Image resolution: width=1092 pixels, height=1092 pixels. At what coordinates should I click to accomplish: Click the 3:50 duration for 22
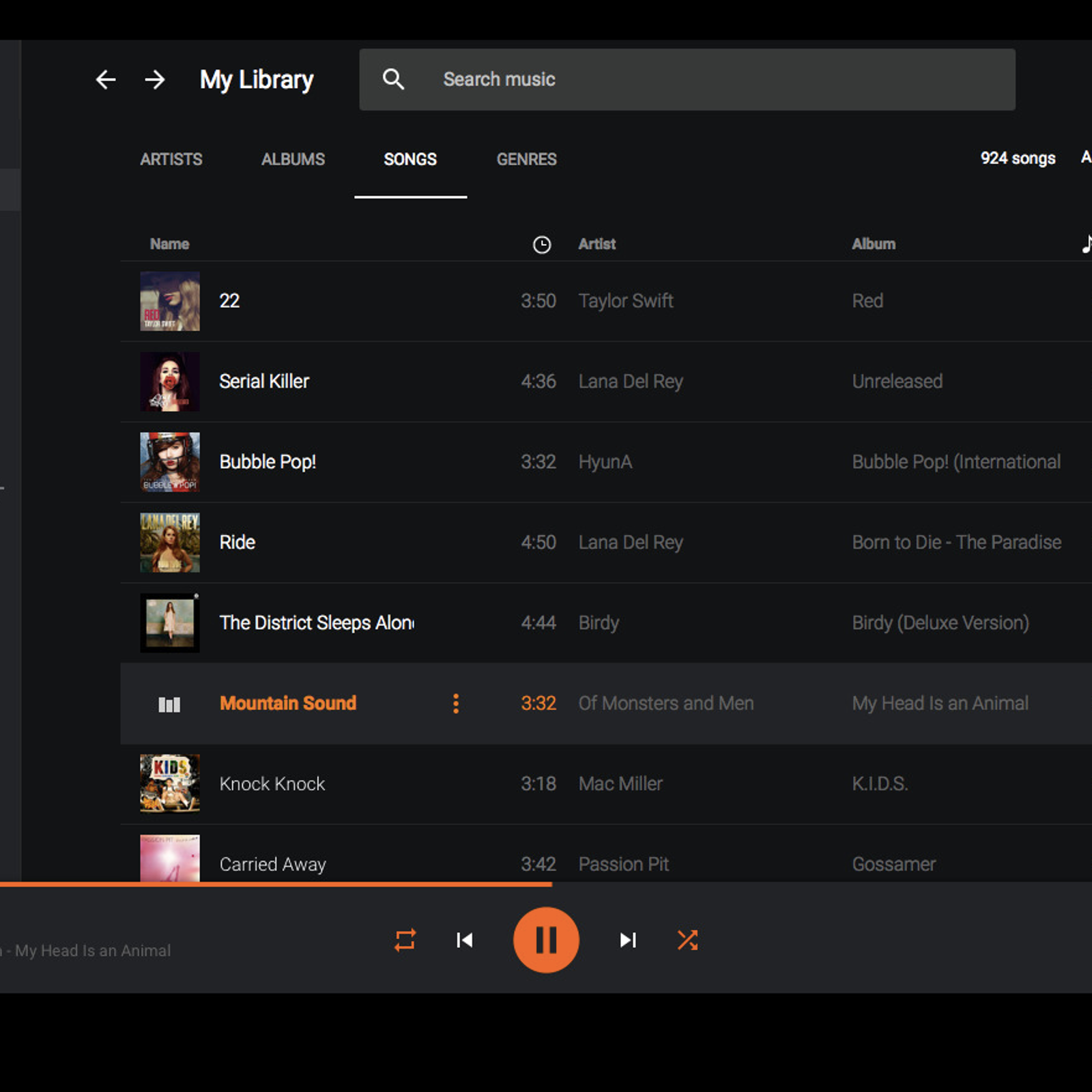(x=538, y=301)
